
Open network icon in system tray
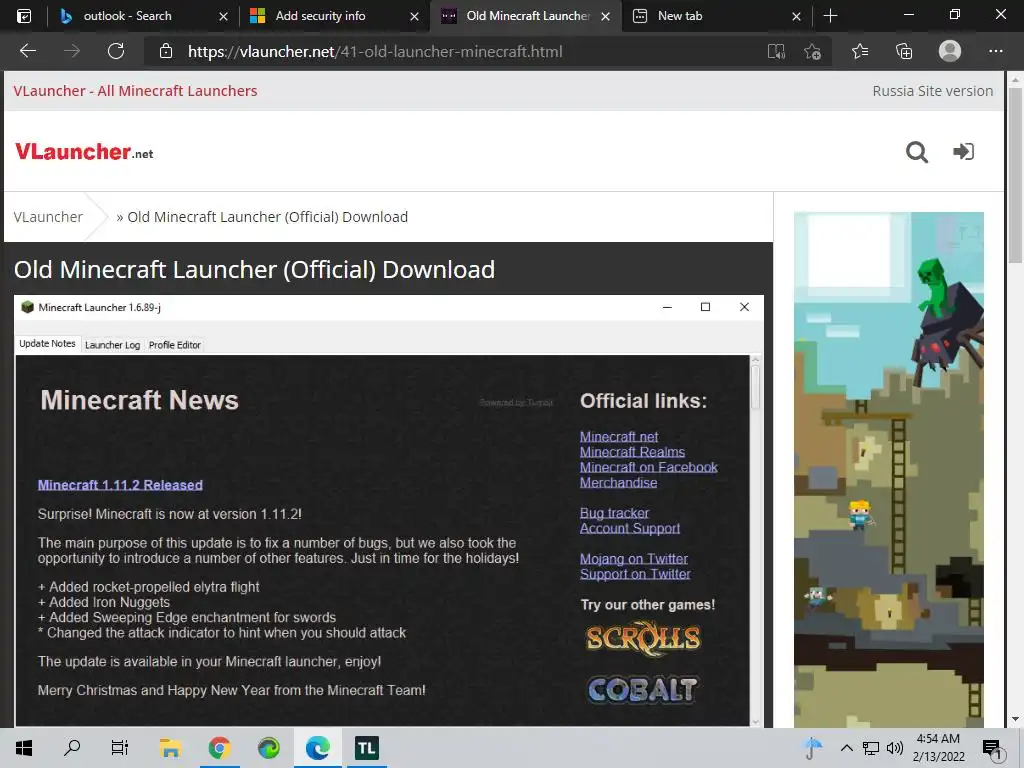coord(871,748)
